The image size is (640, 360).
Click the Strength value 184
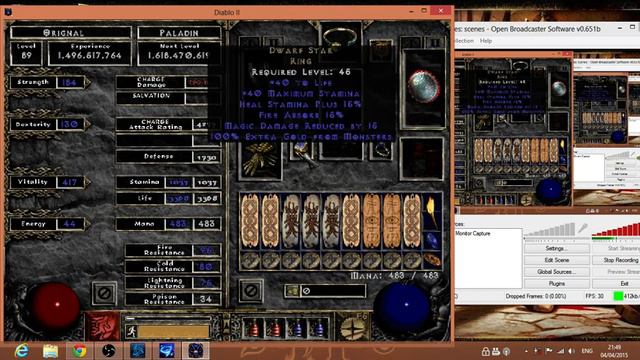(69, 82)
